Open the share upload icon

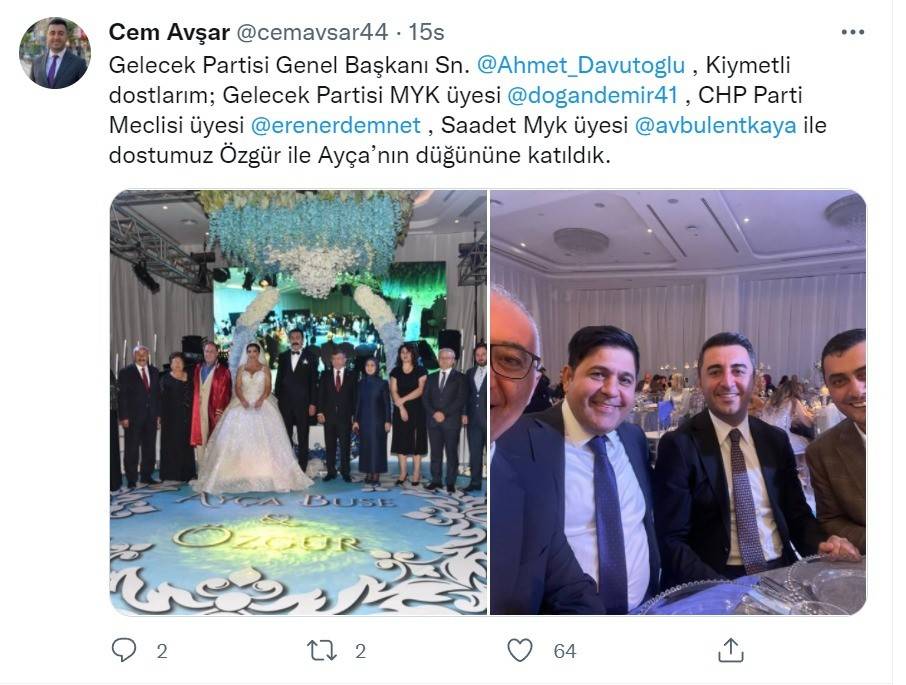click(730, 650)
